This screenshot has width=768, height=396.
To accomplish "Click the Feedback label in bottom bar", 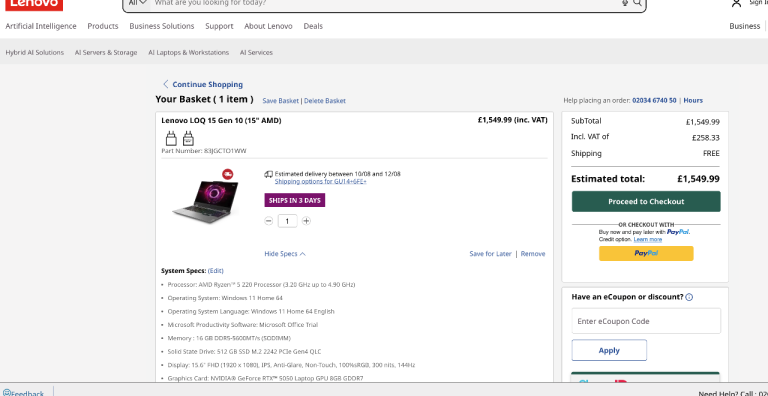I will coord(27,393).
